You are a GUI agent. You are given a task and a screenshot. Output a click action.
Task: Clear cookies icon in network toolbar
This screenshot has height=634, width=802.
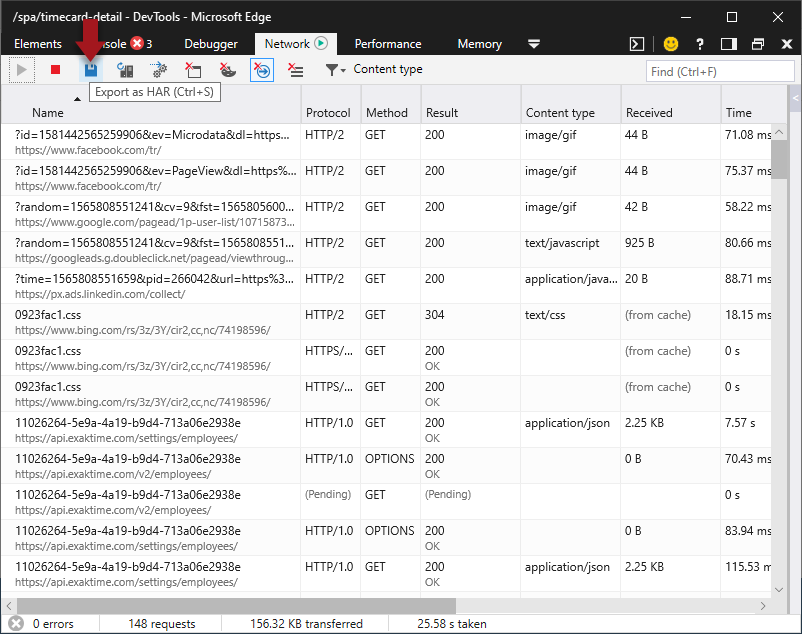[x=228, y=70]
